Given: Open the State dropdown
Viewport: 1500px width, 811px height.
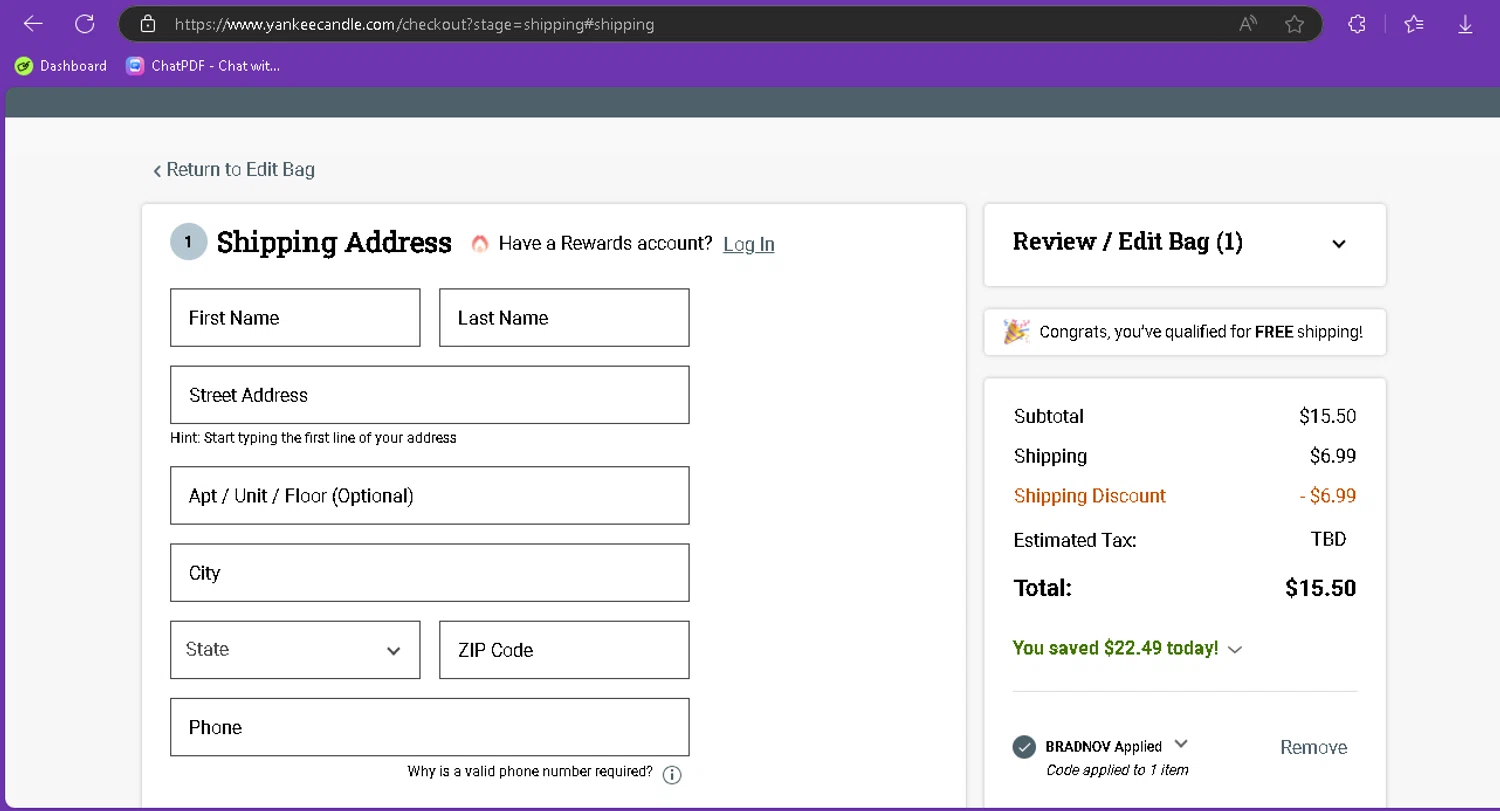Looking at the screenshot, I should click(295, 650).
